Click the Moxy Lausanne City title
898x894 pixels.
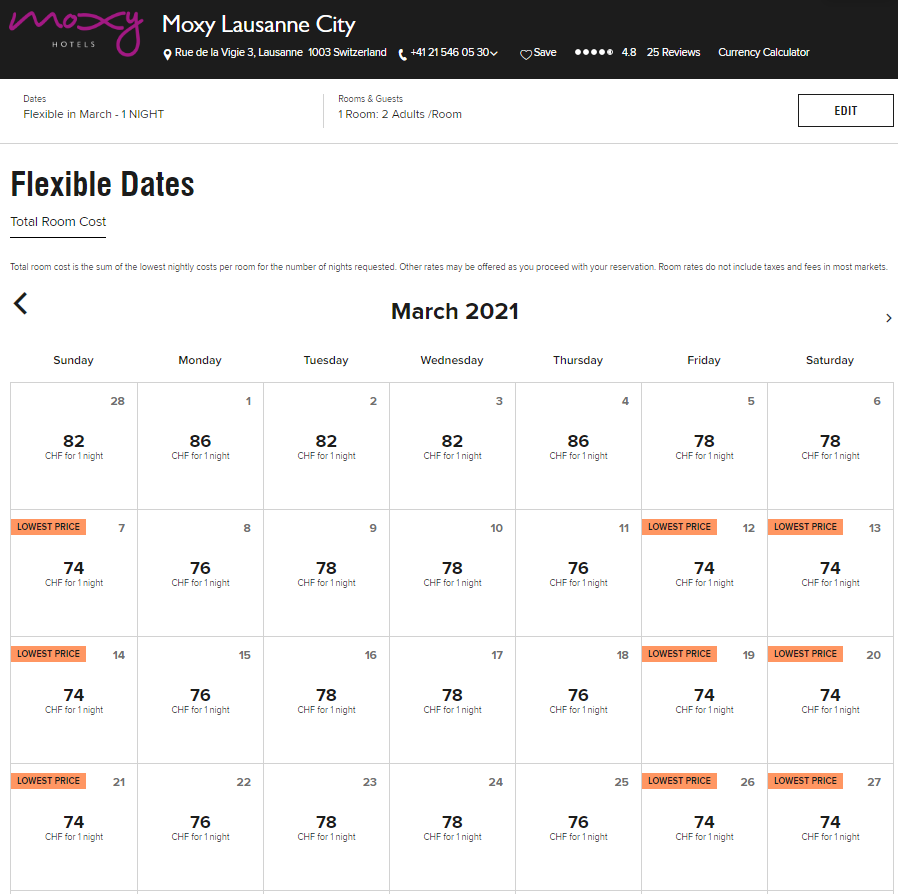[x=259, y=24]
